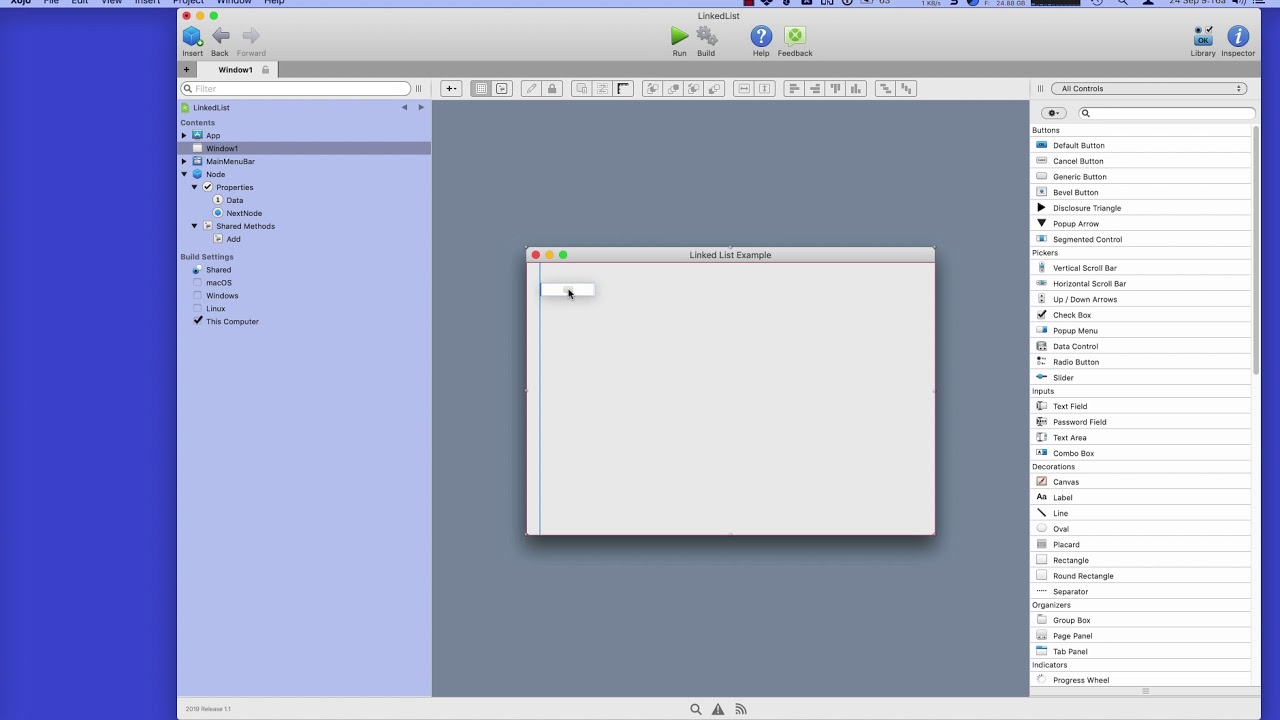The width and height of the screenshot is (1280, 720).
Task: Run the project with the green arrow
Action: tap(679, 37)
